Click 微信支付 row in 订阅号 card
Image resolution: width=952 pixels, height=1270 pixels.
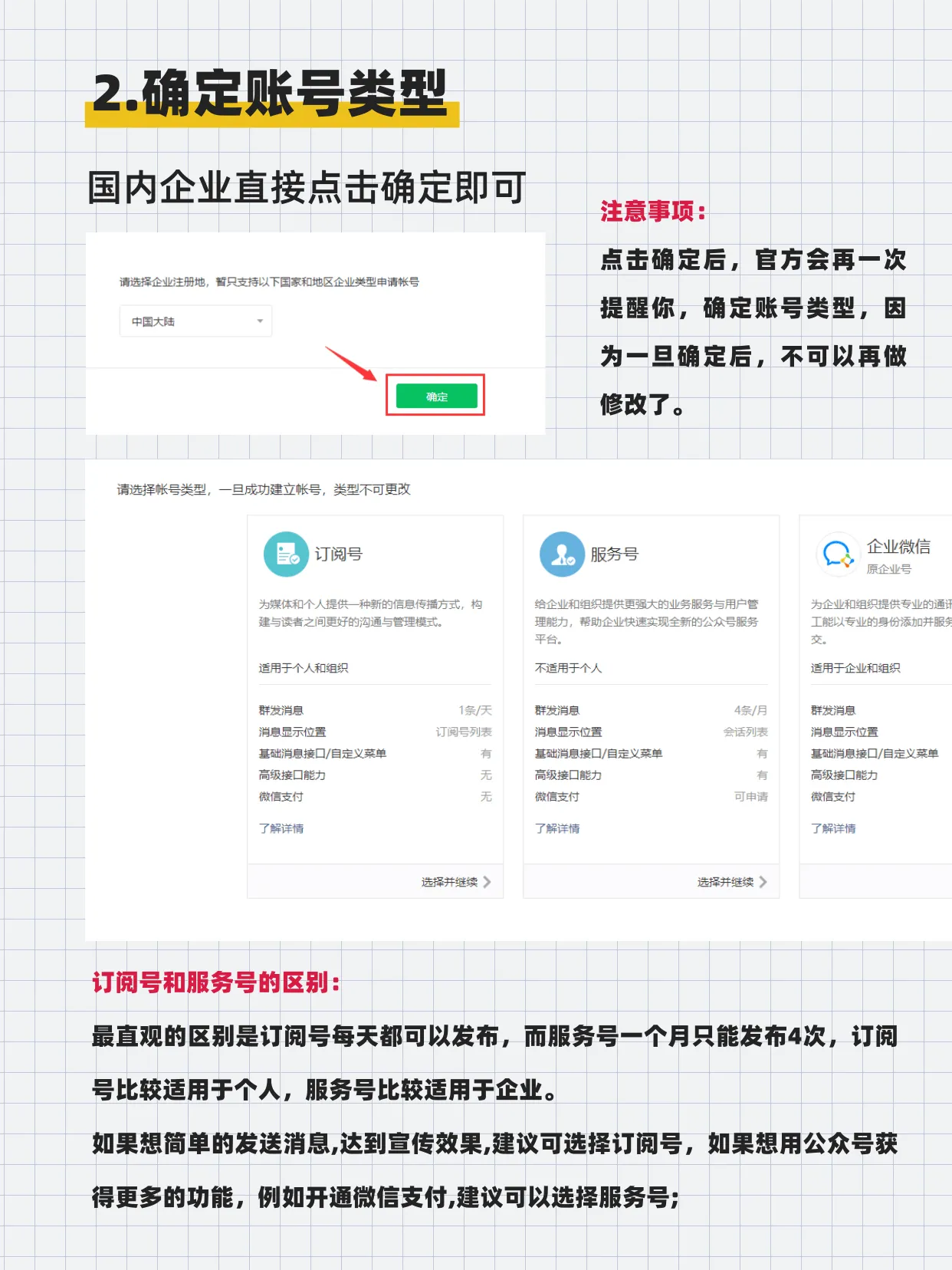[376, 796]
